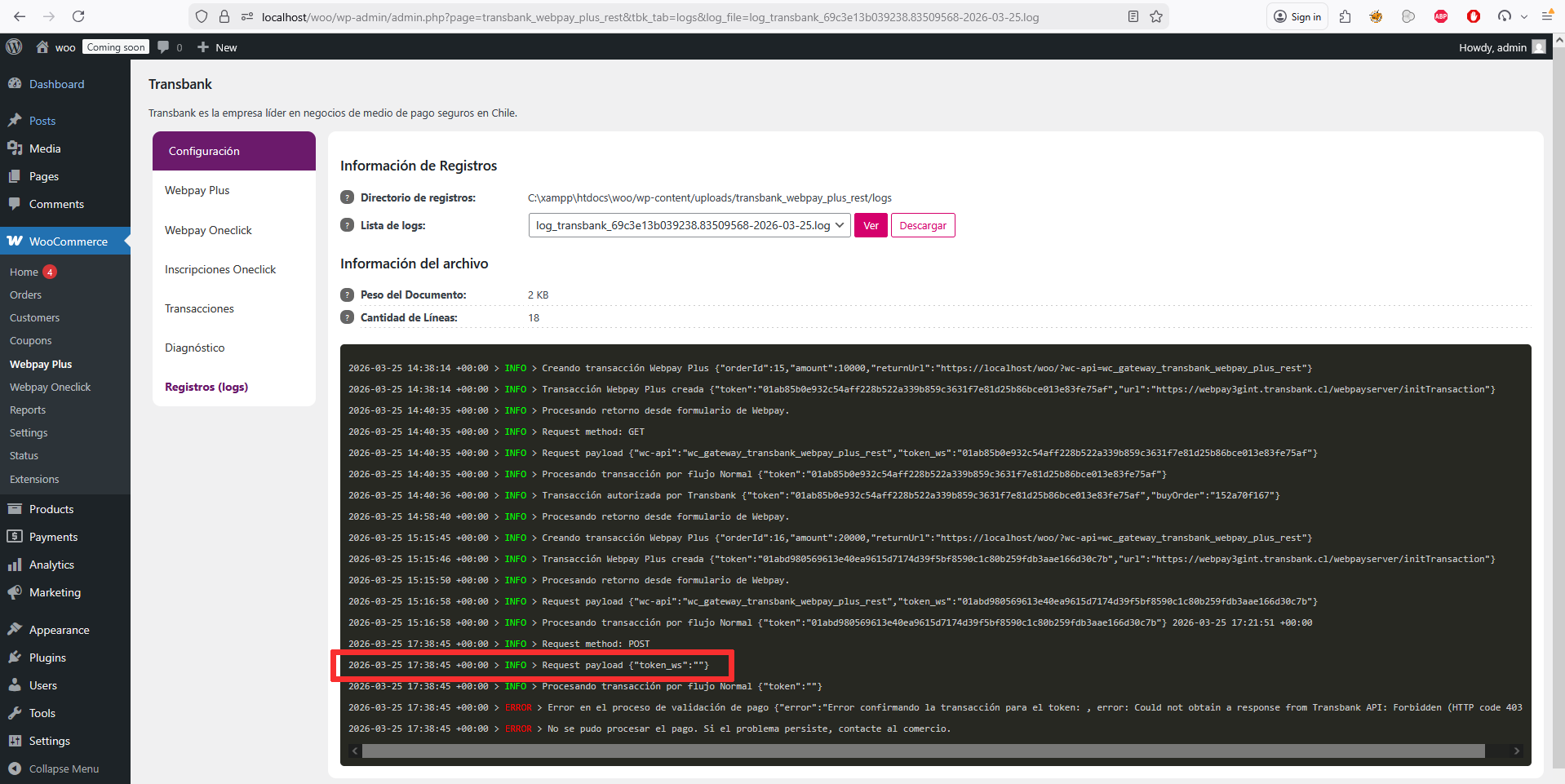Click the help icon beside Directorio de registros
1565x784 pixels.
coord(347,197)
